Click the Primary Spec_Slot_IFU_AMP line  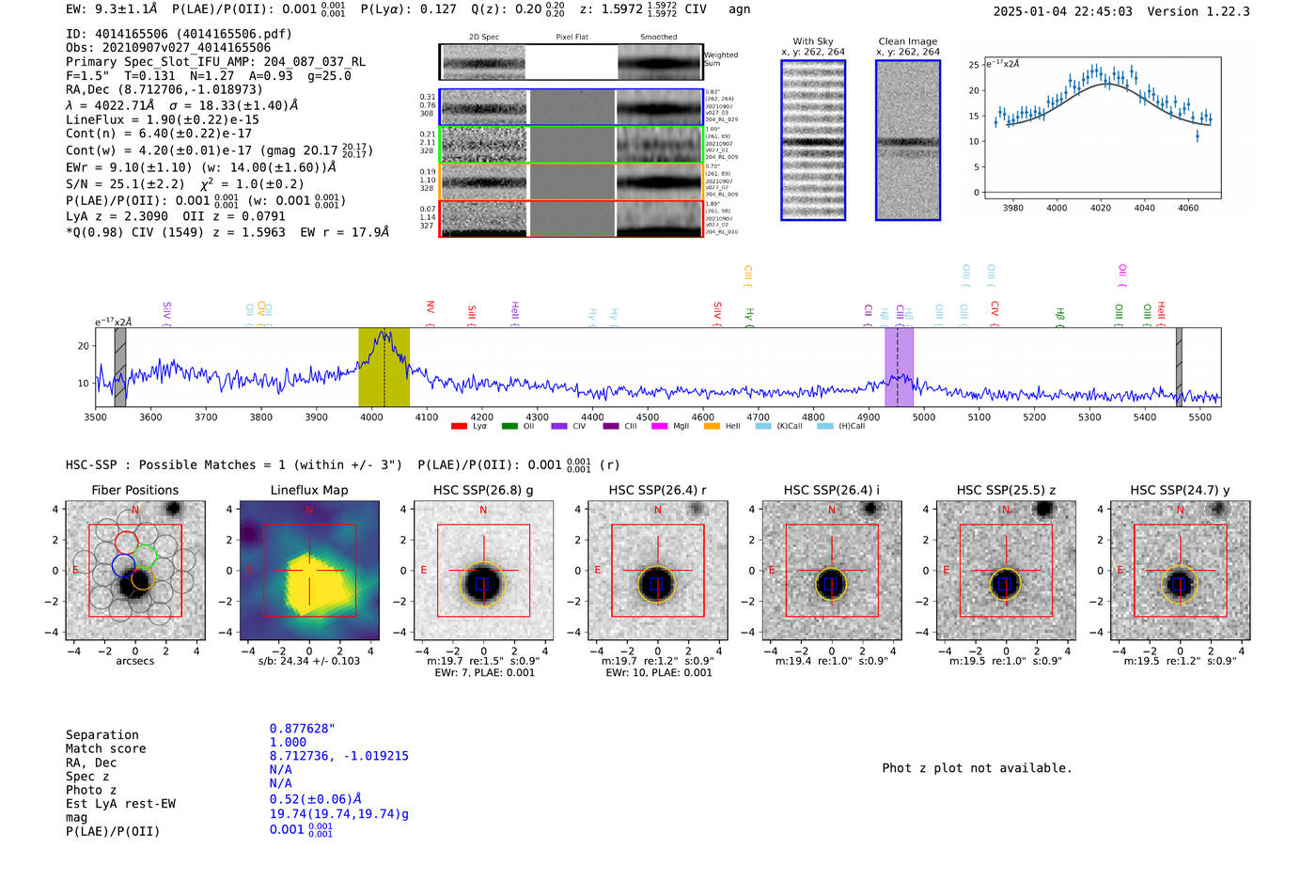(x=216, y=62)
